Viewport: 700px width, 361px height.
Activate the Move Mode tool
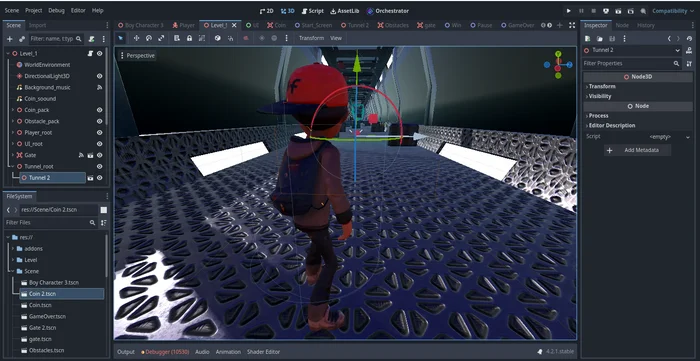(136, 38)
